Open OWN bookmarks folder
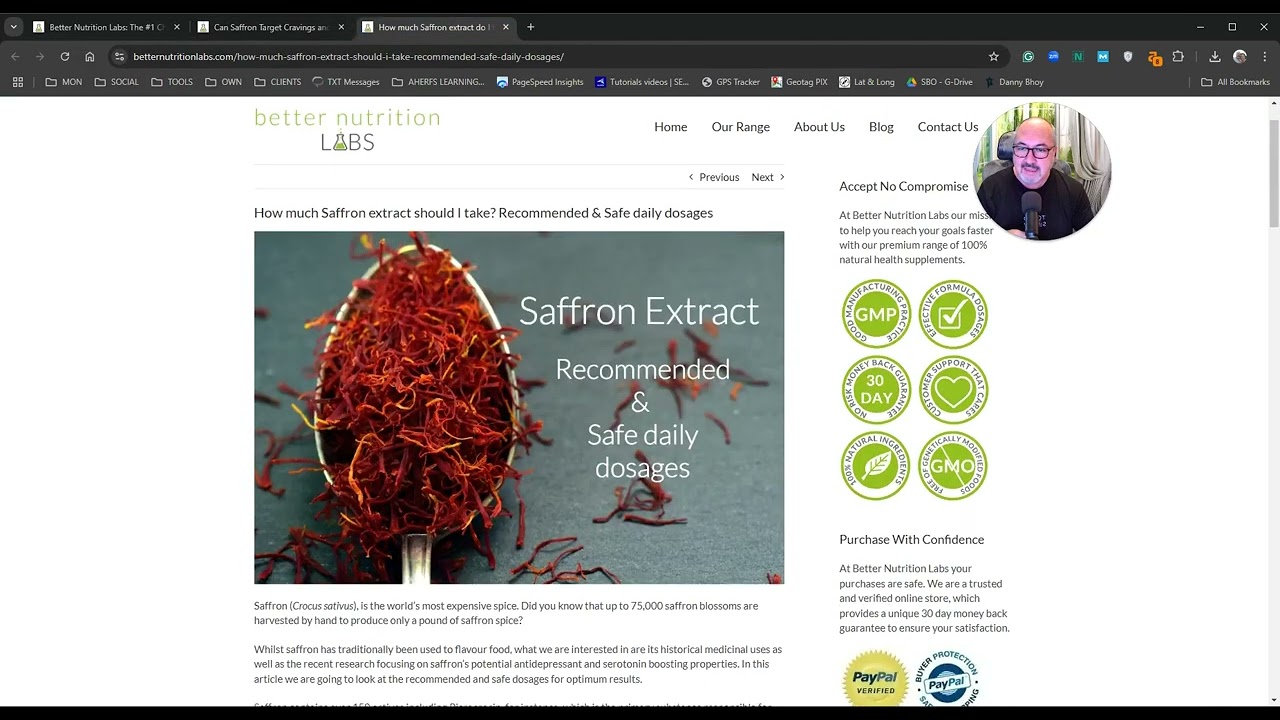Screen dimensions: 1280x720 [224, 82]
